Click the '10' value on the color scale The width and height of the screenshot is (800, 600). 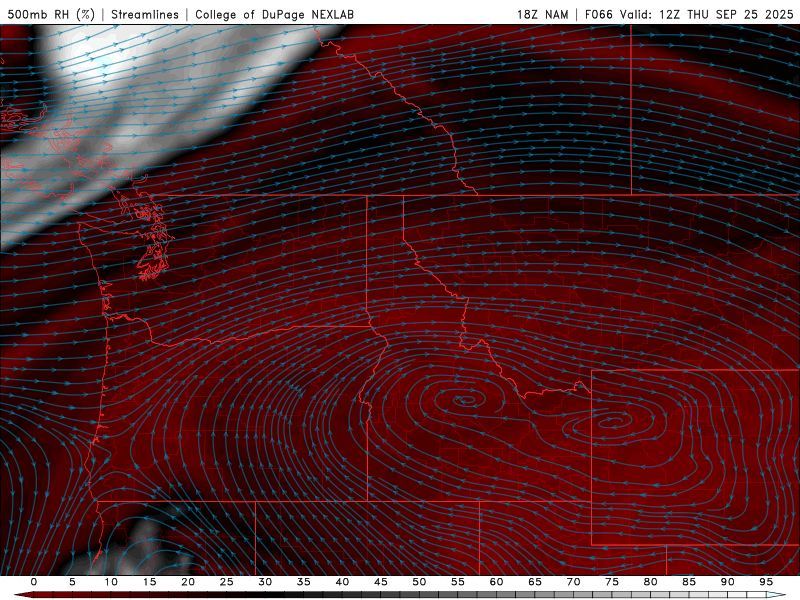coord(111,582)
